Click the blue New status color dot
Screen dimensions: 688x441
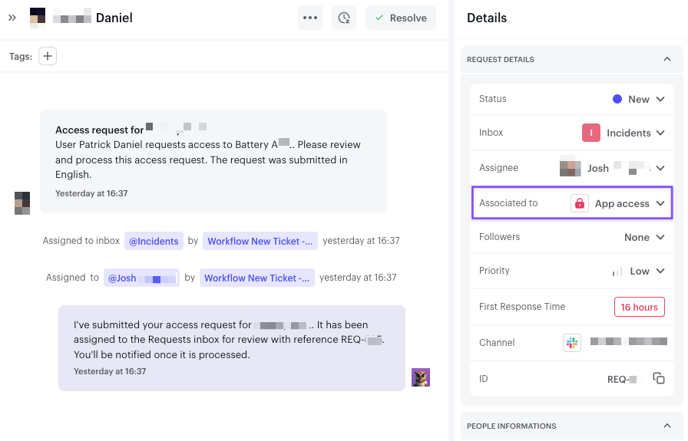tap(617, 99)
